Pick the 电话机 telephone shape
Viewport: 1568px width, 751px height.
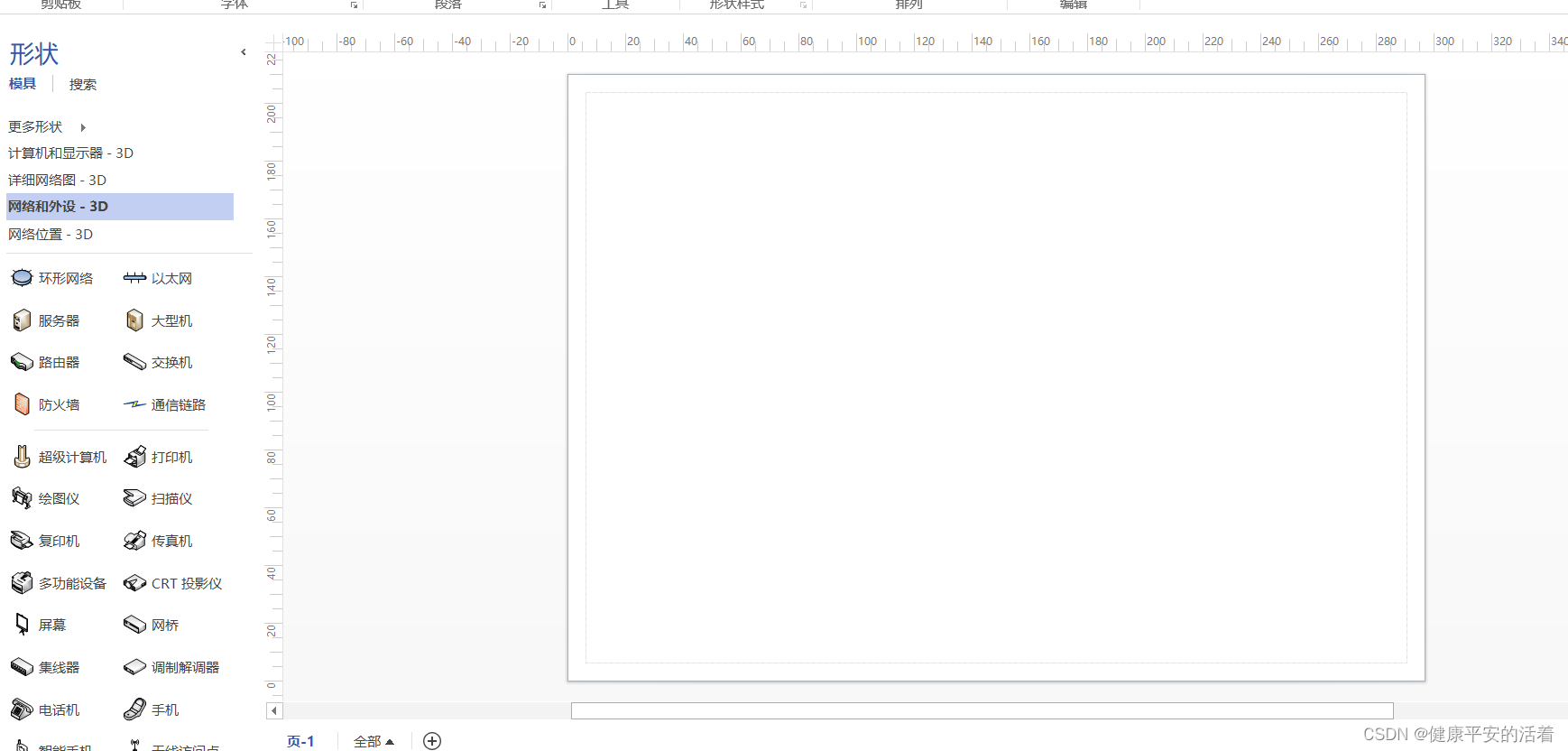pos(45,709)
